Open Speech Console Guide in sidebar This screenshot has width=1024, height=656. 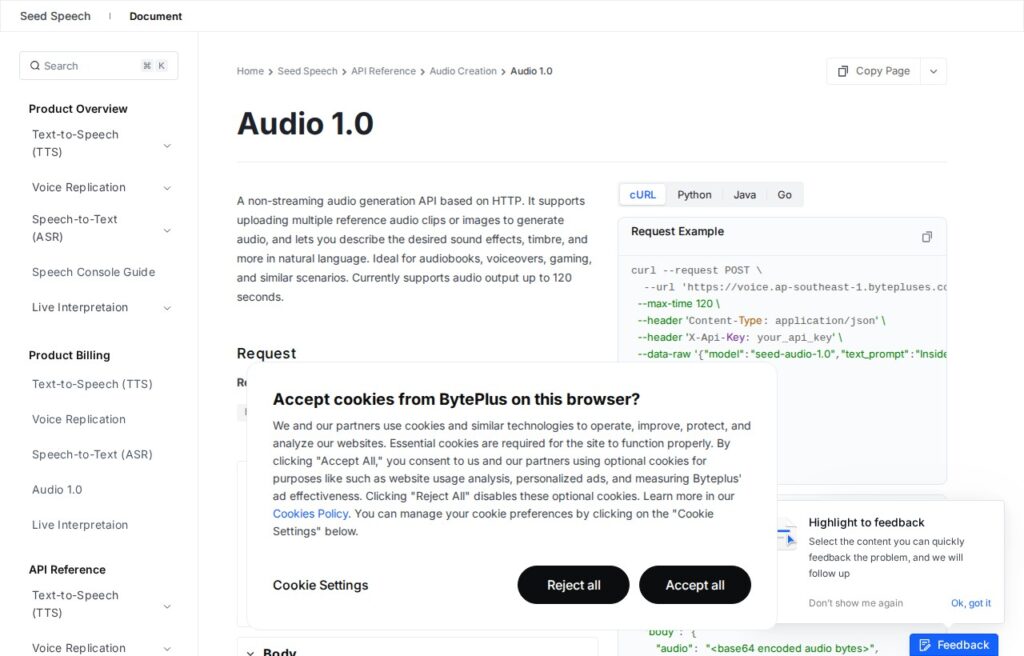93,272
